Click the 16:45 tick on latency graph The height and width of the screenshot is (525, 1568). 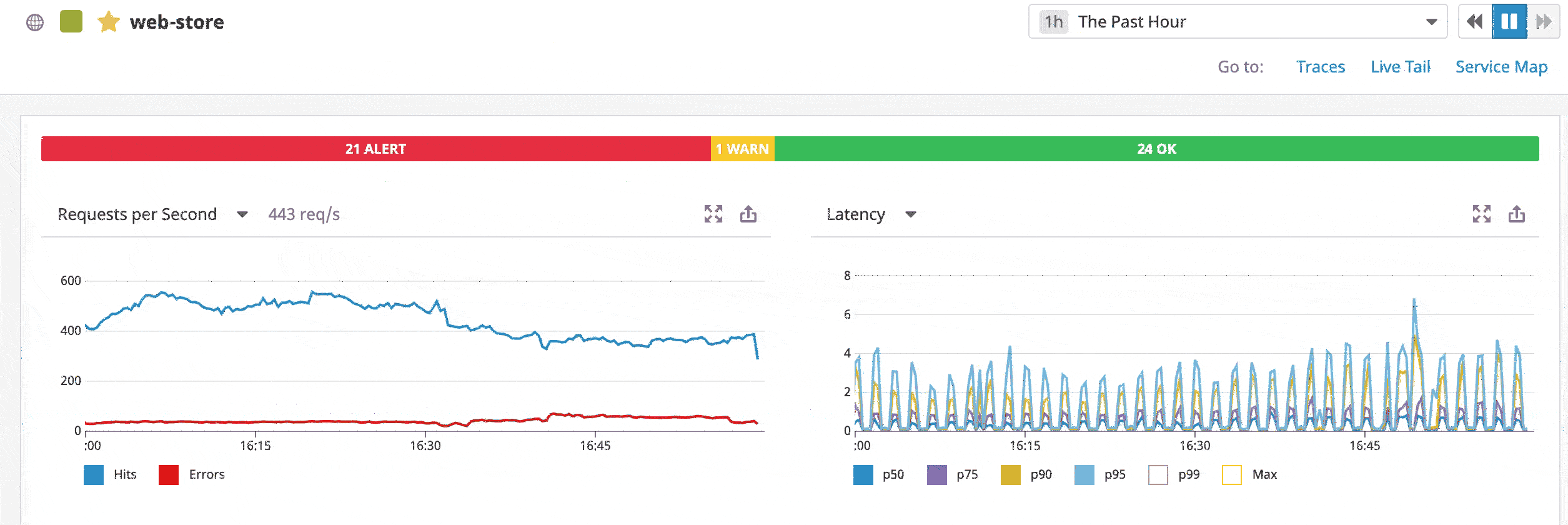(1365, 446)
